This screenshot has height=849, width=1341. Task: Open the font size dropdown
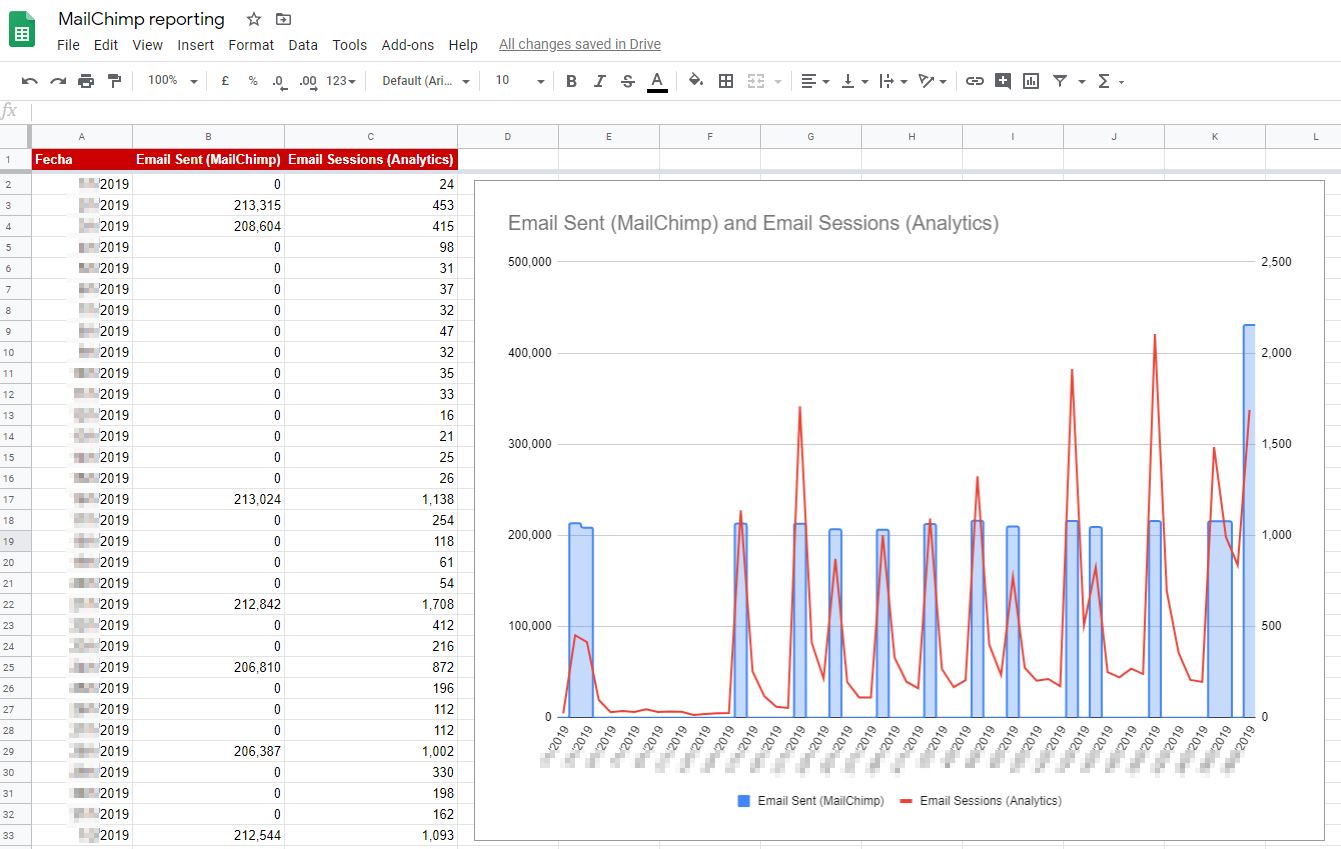click(x=519, y=81)
